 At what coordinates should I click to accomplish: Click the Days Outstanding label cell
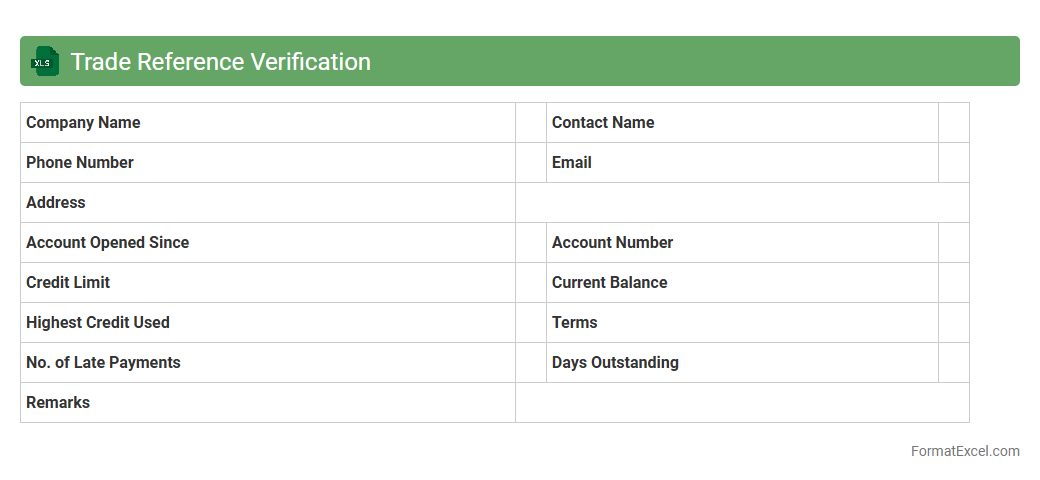coord(742,363)
